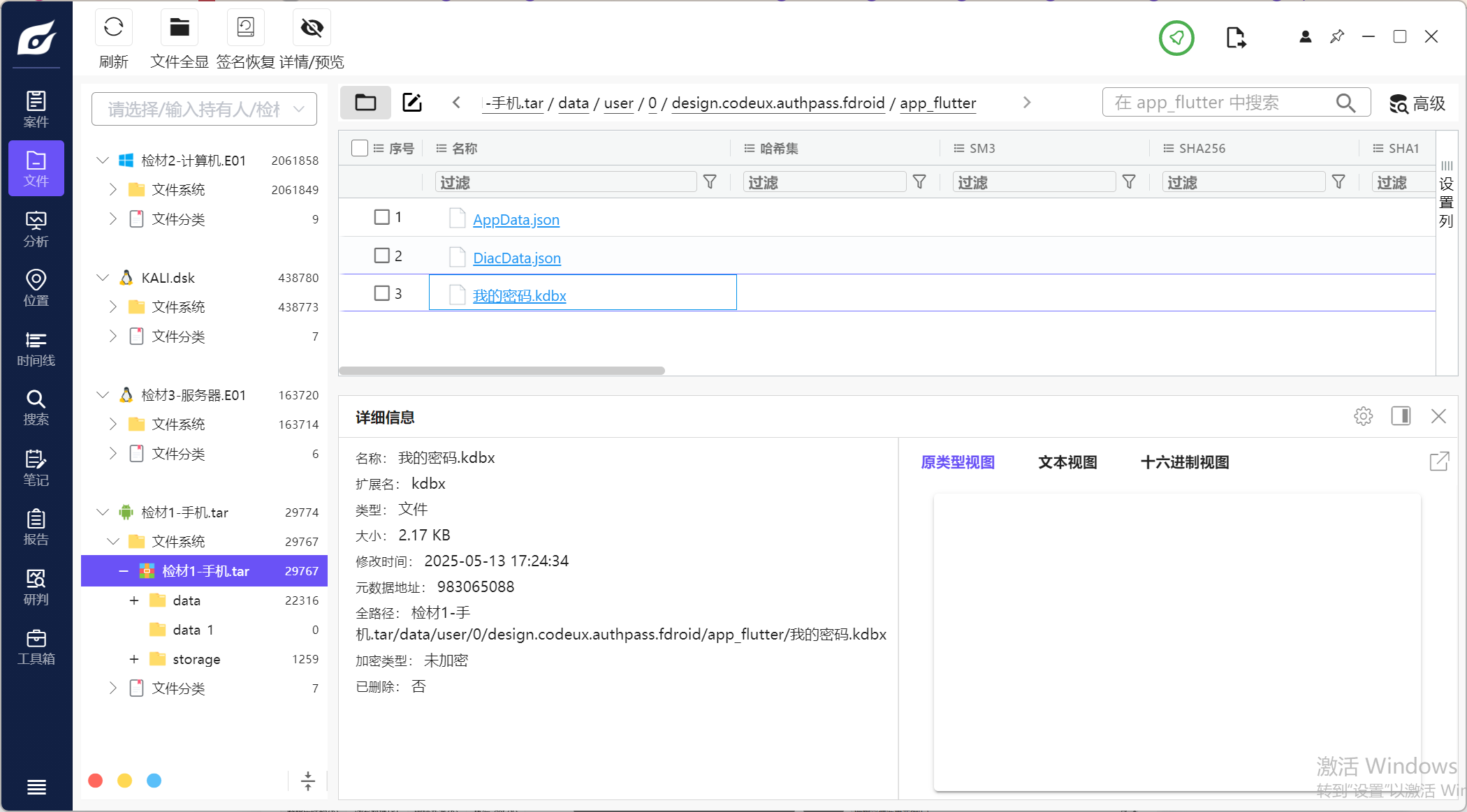The height and width of the screenshot is (812, 1467).
Task: Open the 工具箱 toolbox in the sidebar
Action: [36, 647]
